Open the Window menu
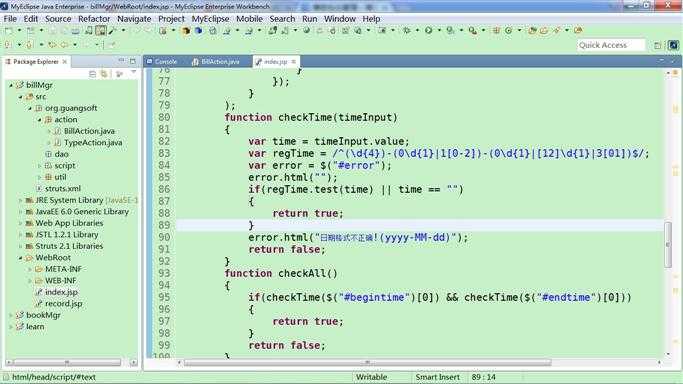 [x=340, y=19]
